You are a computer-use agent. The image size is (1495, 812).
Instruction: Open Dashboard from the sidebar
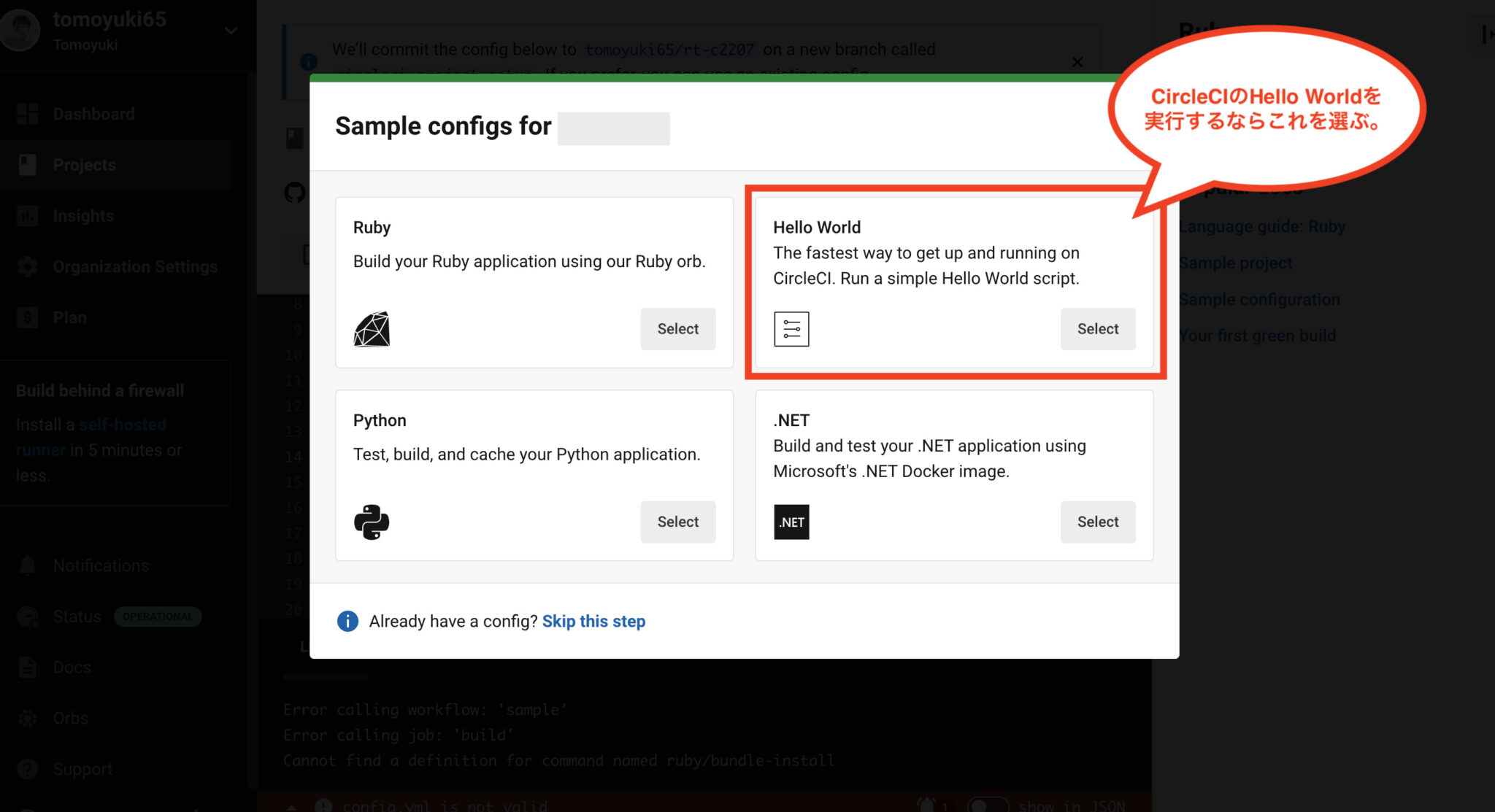click(93, 114)
